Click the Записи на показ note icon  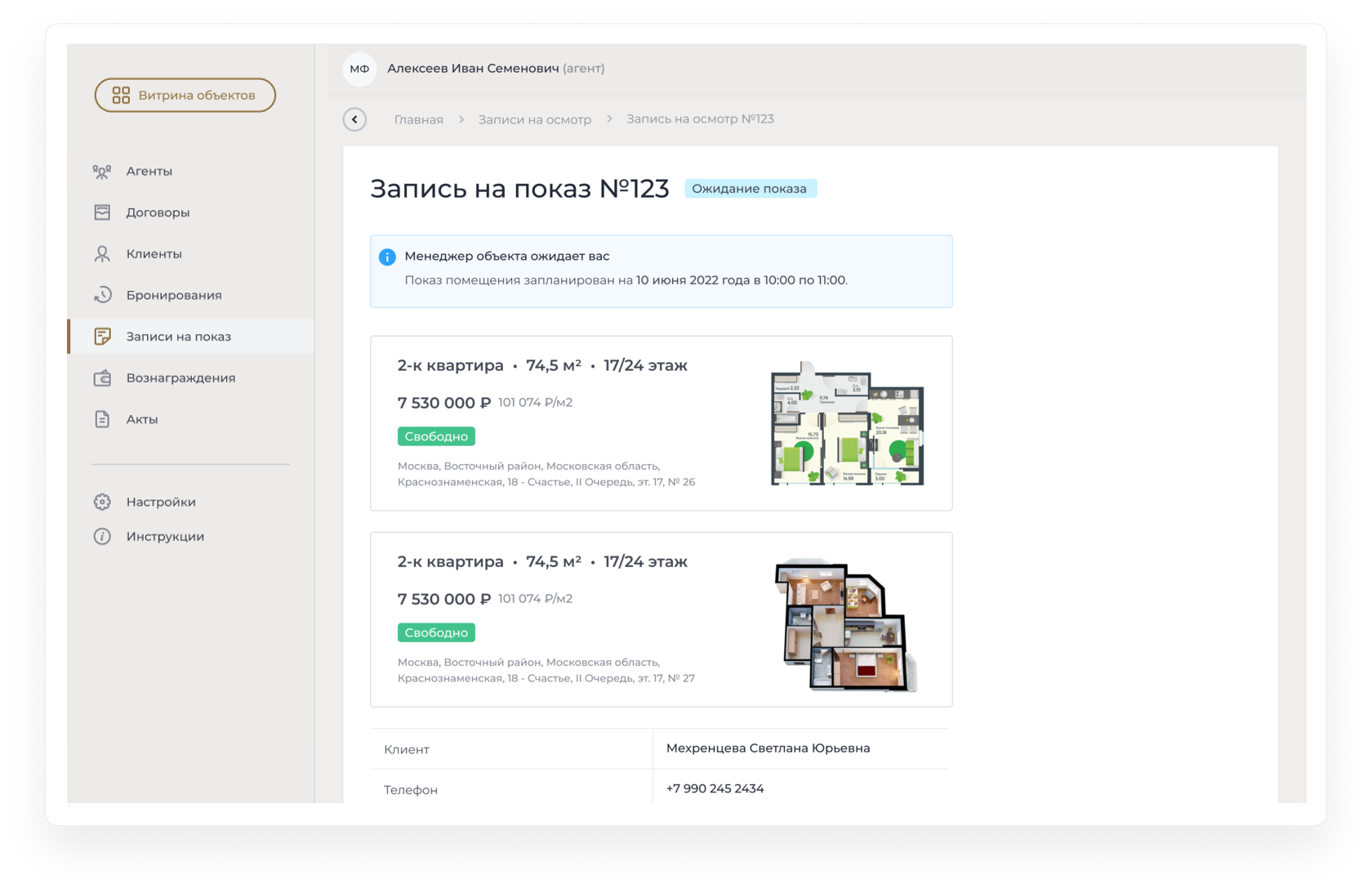pyautogui.click(x=102, y=337)
